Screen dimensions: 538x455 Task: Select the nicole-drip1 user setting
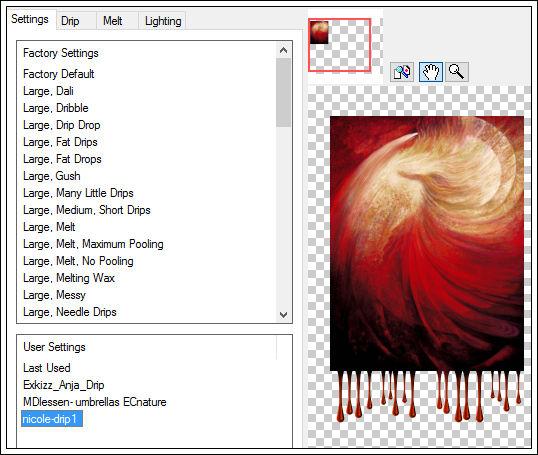[52, 419]
